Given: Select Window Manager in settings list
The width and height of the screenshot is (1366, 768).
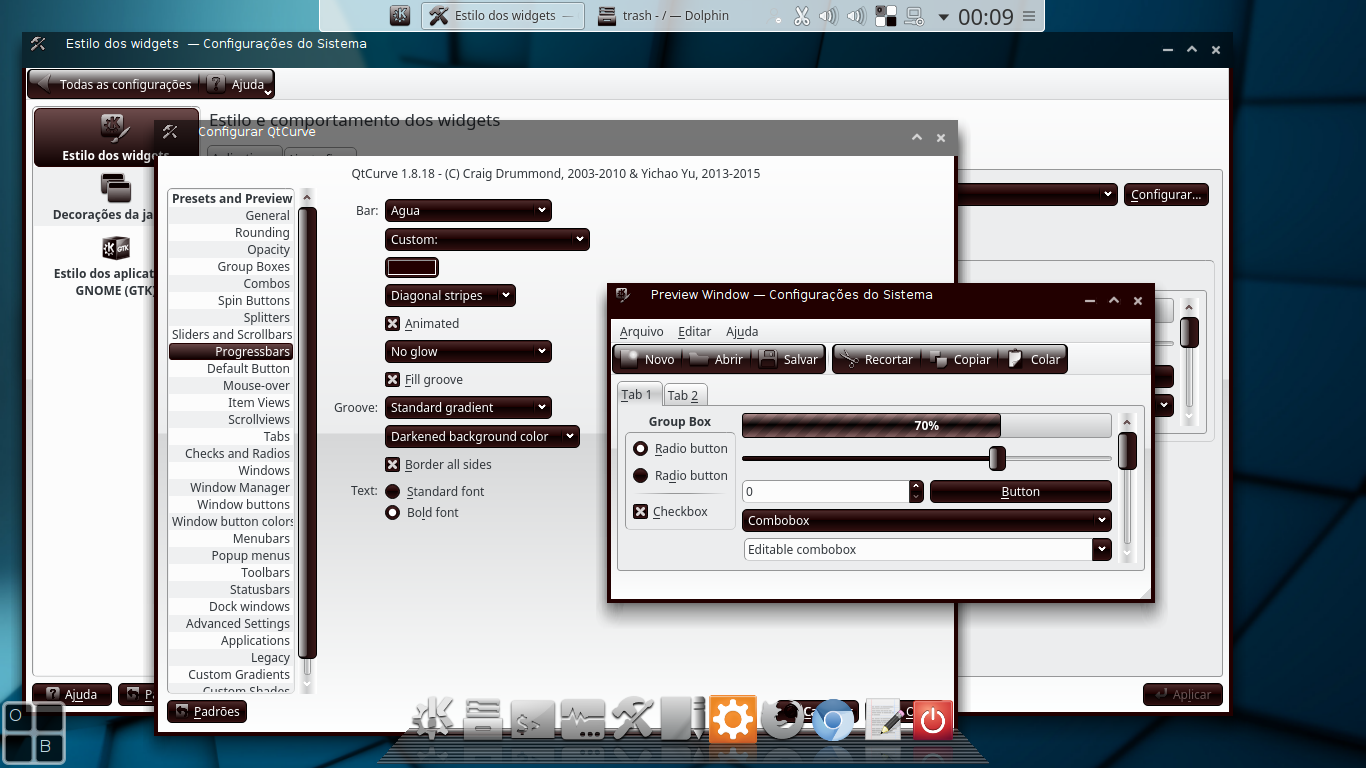Looking at the screenshot, I should (231, 487).
